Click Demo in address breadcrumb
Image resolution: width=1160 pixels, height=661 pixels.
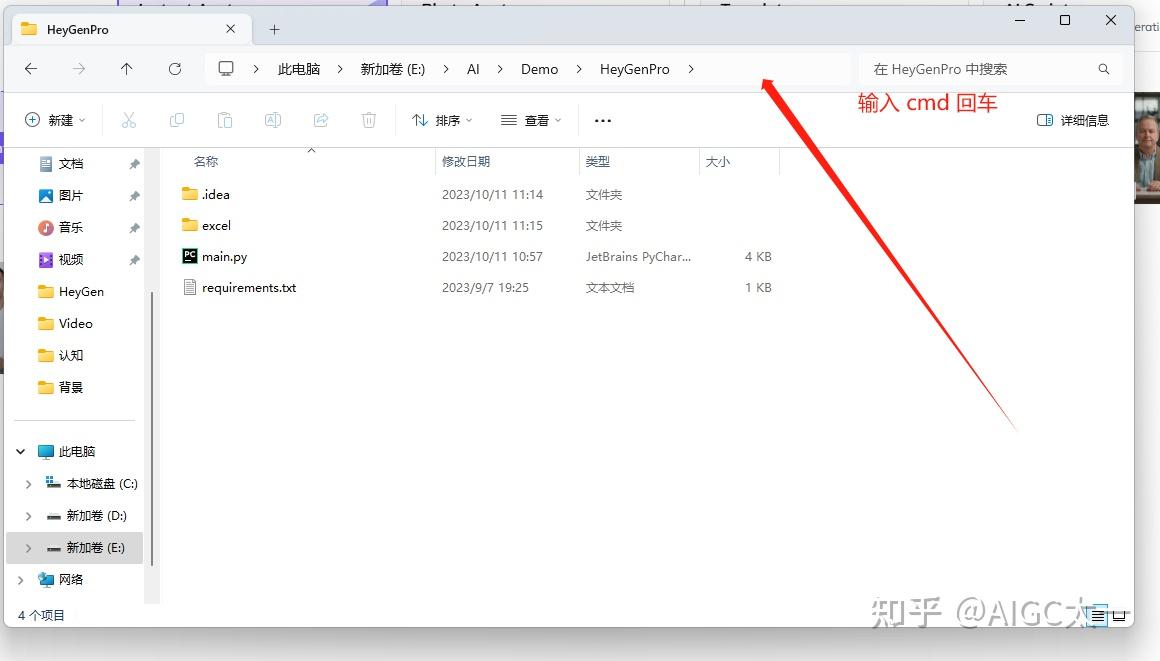coord(539,69)
